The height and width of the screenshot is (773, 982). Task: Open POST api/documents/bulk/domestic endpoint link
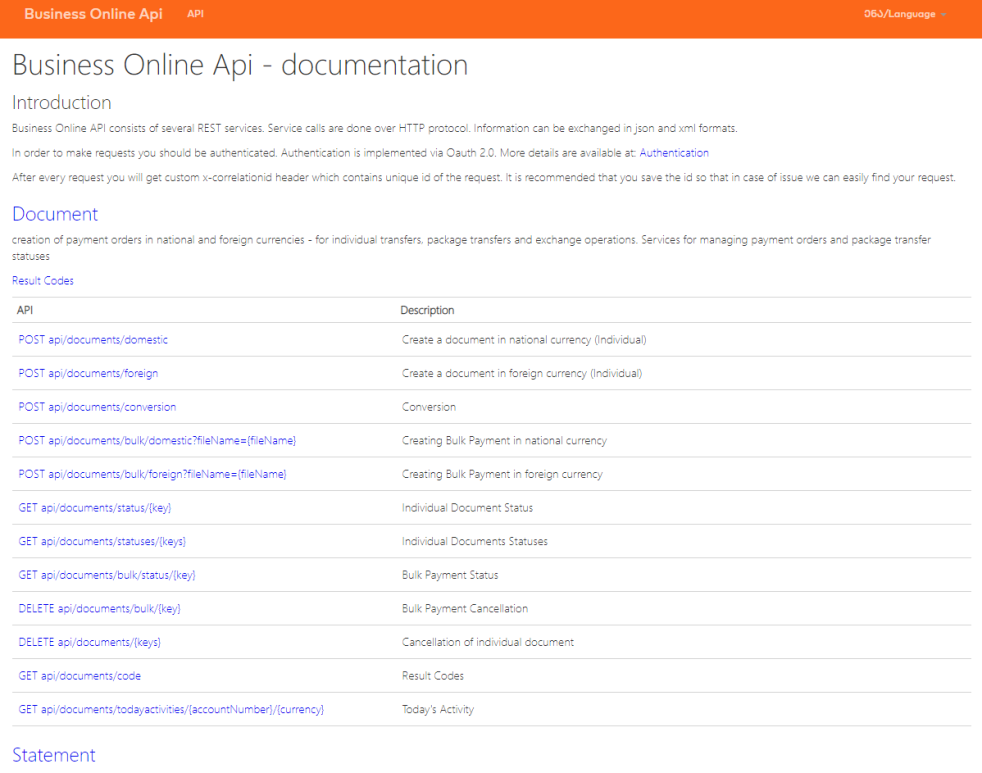coord(157,440)
